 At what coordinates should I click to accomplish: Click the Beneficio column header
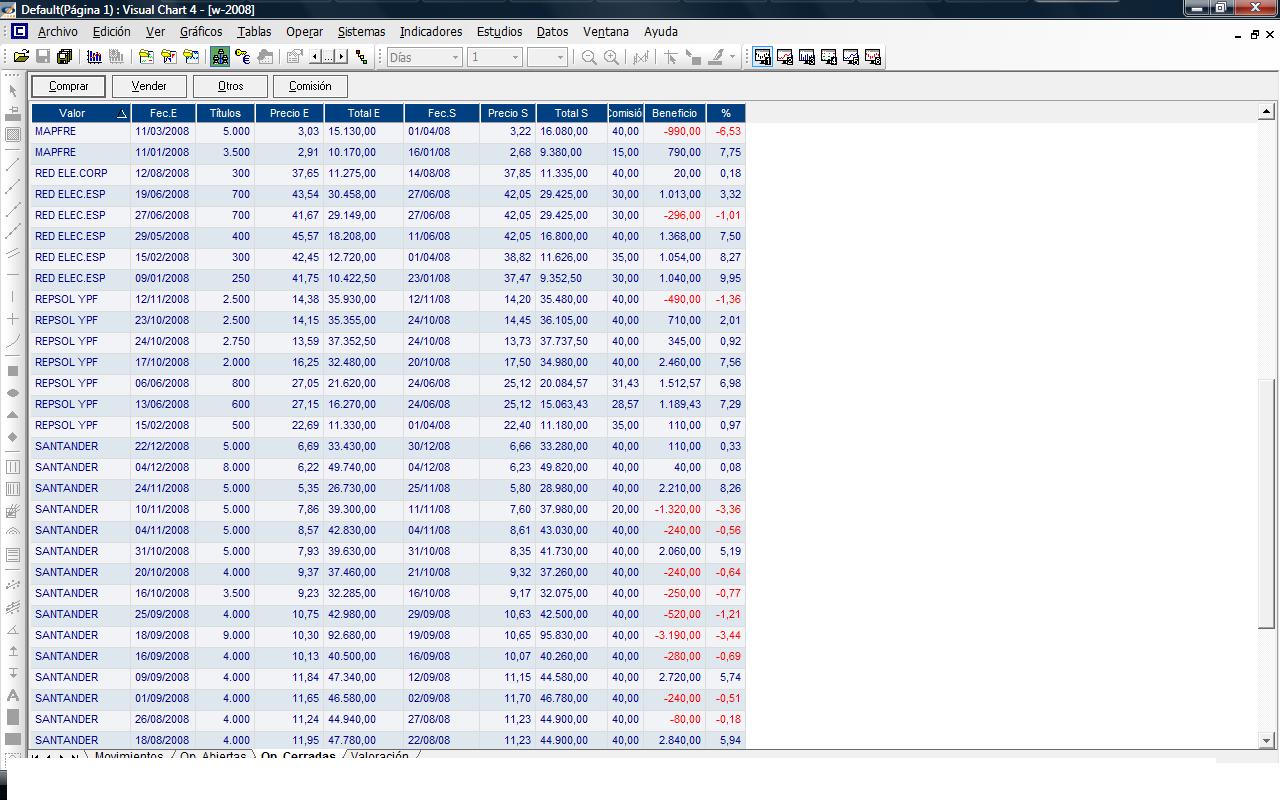675,113
